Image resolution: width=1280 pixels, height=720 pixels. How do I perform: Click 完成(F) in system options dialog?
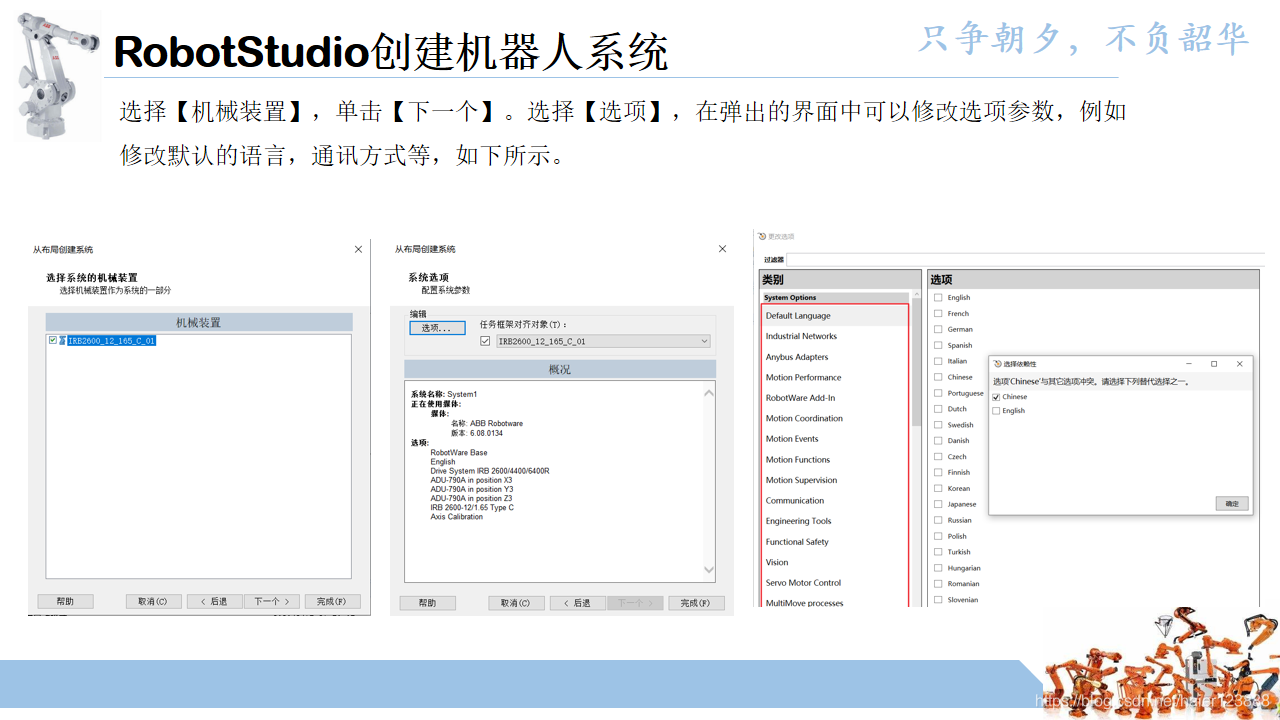coord(696,603)
